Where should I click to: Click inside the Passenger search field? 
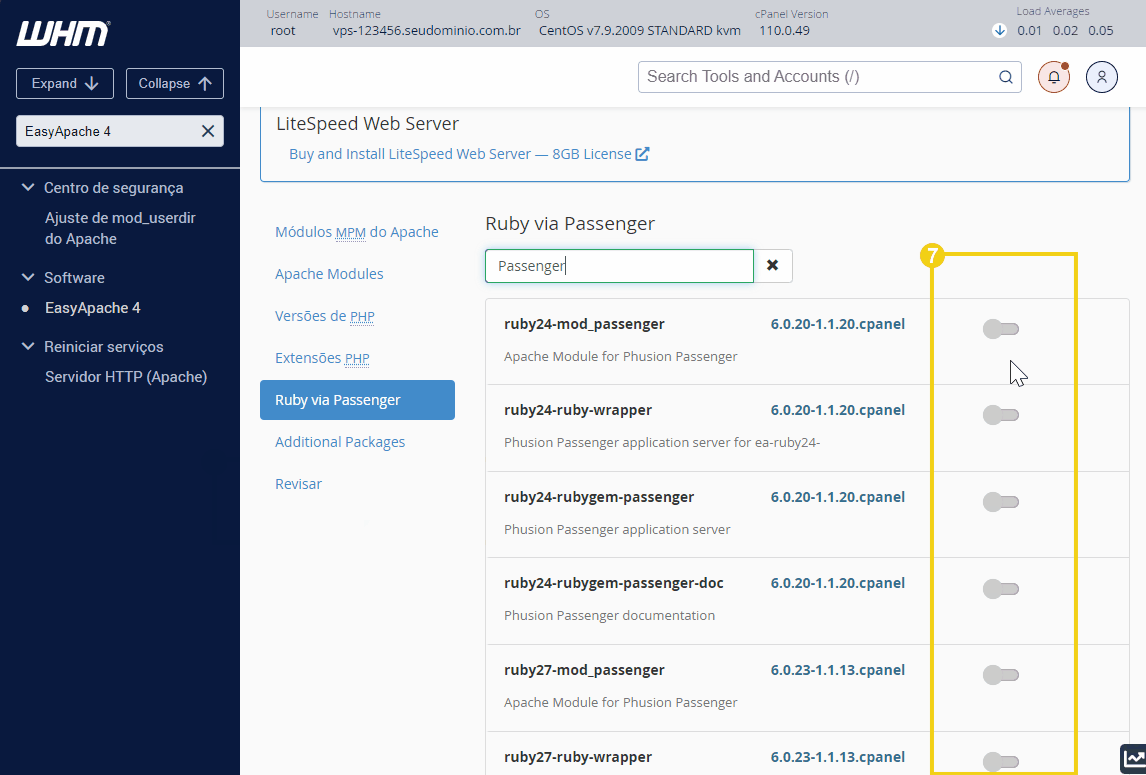click(618, 265)
